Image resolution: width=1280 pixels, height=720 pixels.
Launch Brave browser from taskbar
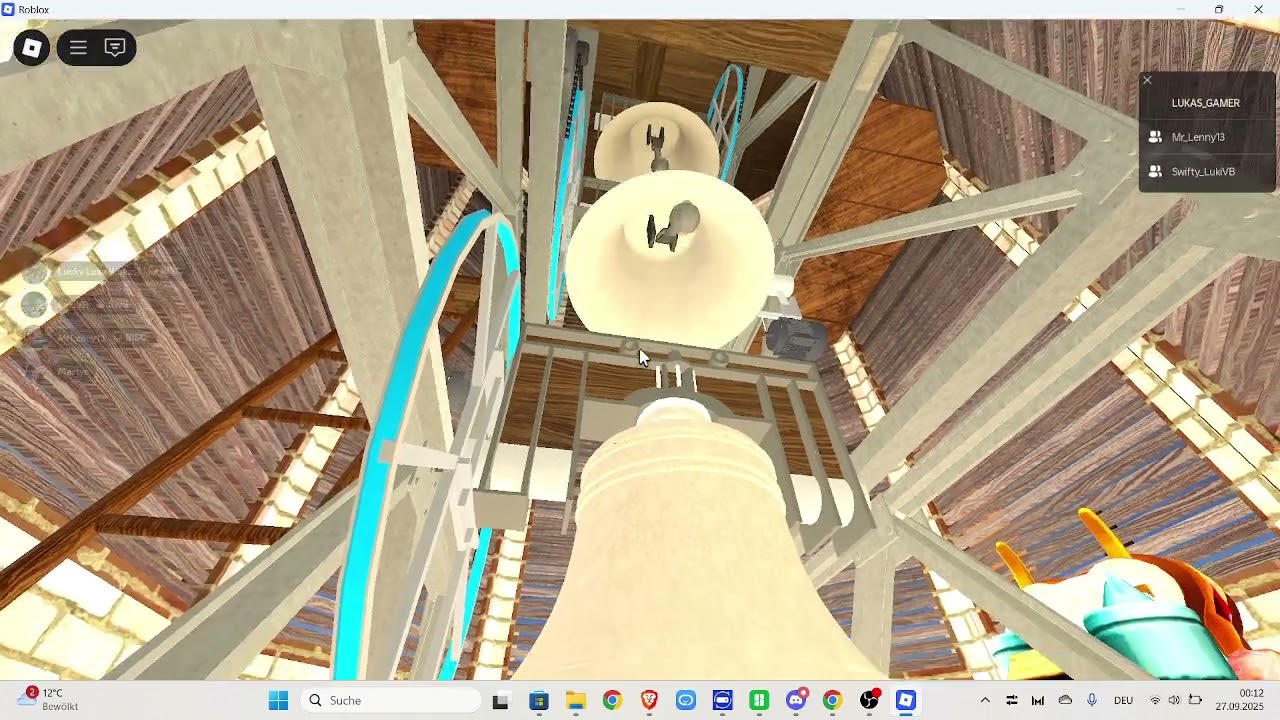[649, 701]
